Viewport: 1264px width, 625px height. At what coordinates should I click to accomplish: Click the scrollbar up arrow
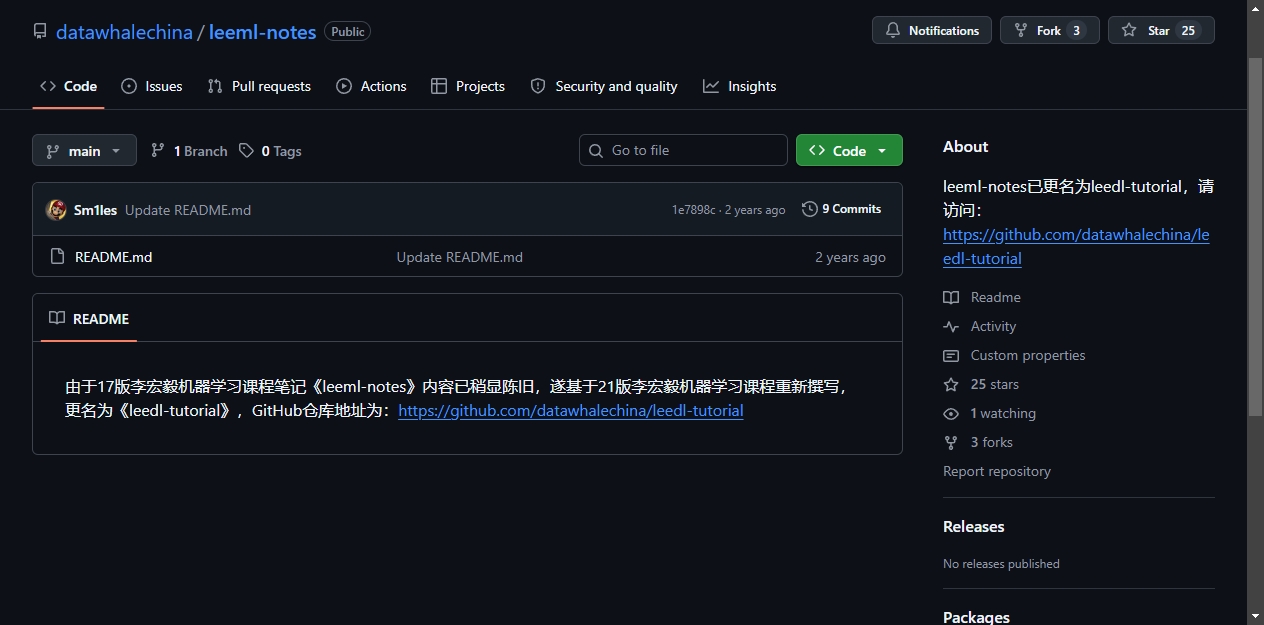1256,8
